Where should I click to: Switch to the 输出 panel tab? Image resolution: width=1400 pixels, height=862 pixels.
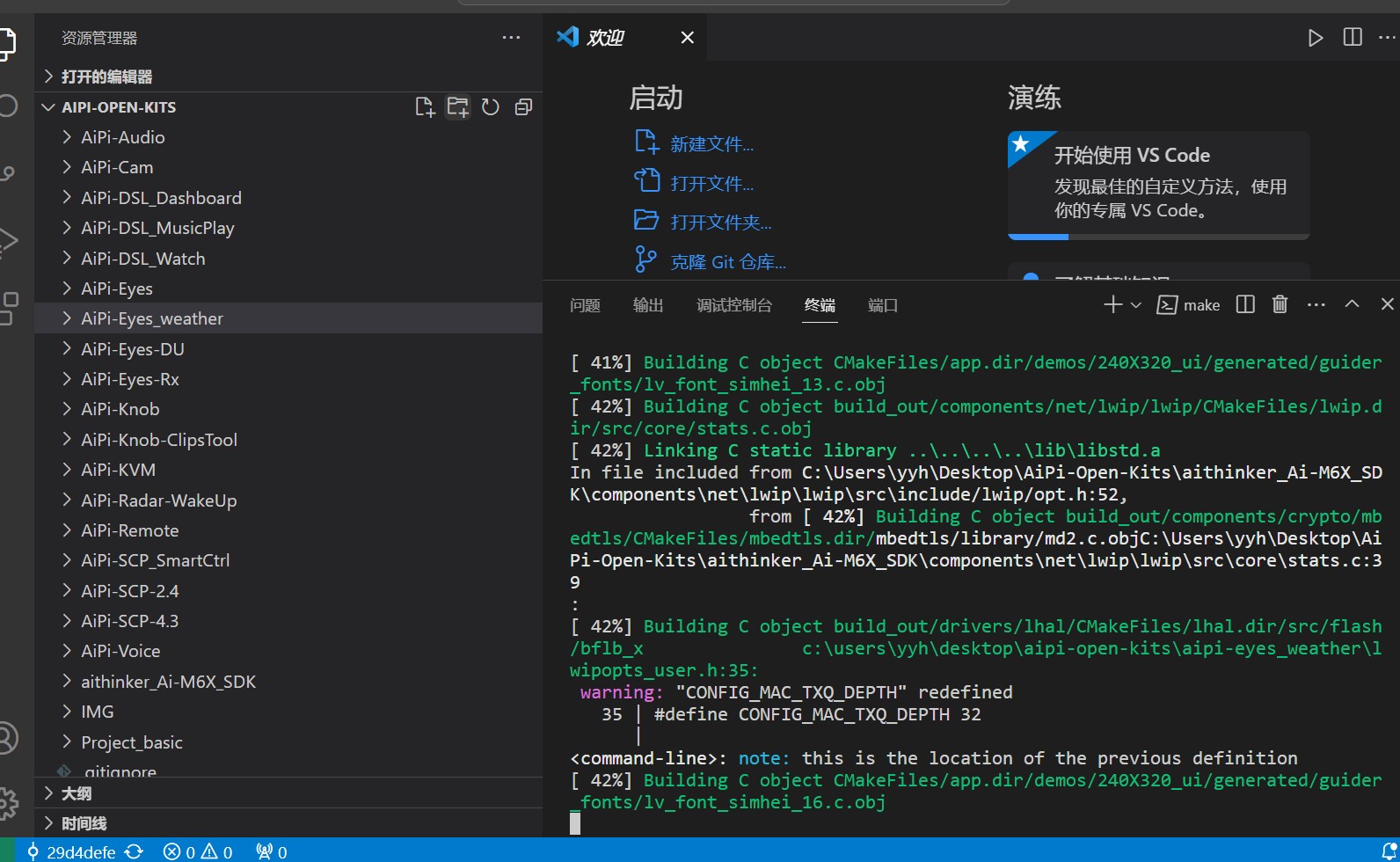click(648, 305)
